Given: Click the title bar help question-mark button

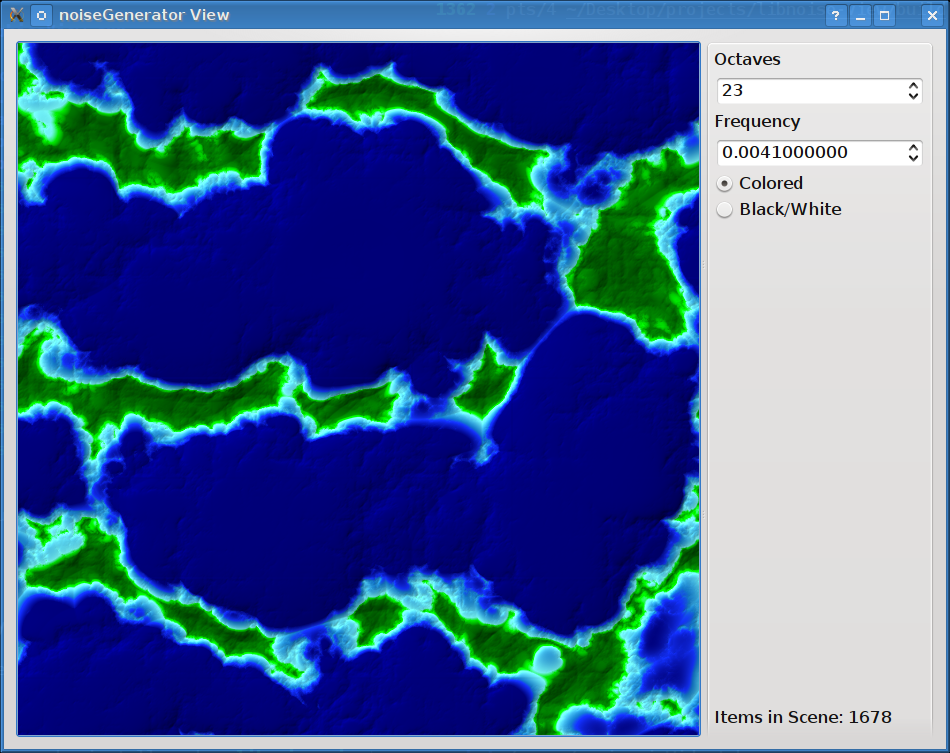Looking at the screenshot, I should tap(835, 16).
